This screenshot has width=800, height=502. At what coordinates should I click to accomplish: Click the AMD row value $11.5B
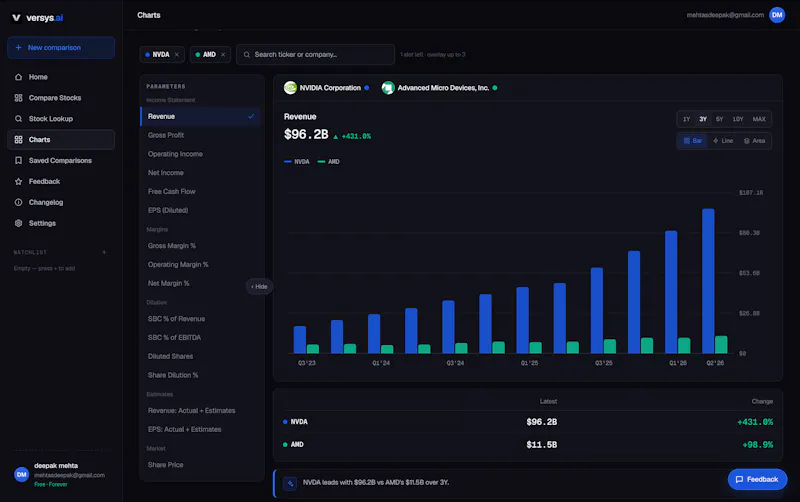[x=541, y=445]
